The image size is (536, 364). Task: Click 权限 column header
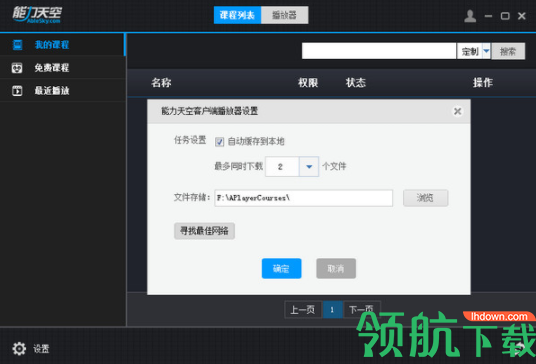coord(308,82)
